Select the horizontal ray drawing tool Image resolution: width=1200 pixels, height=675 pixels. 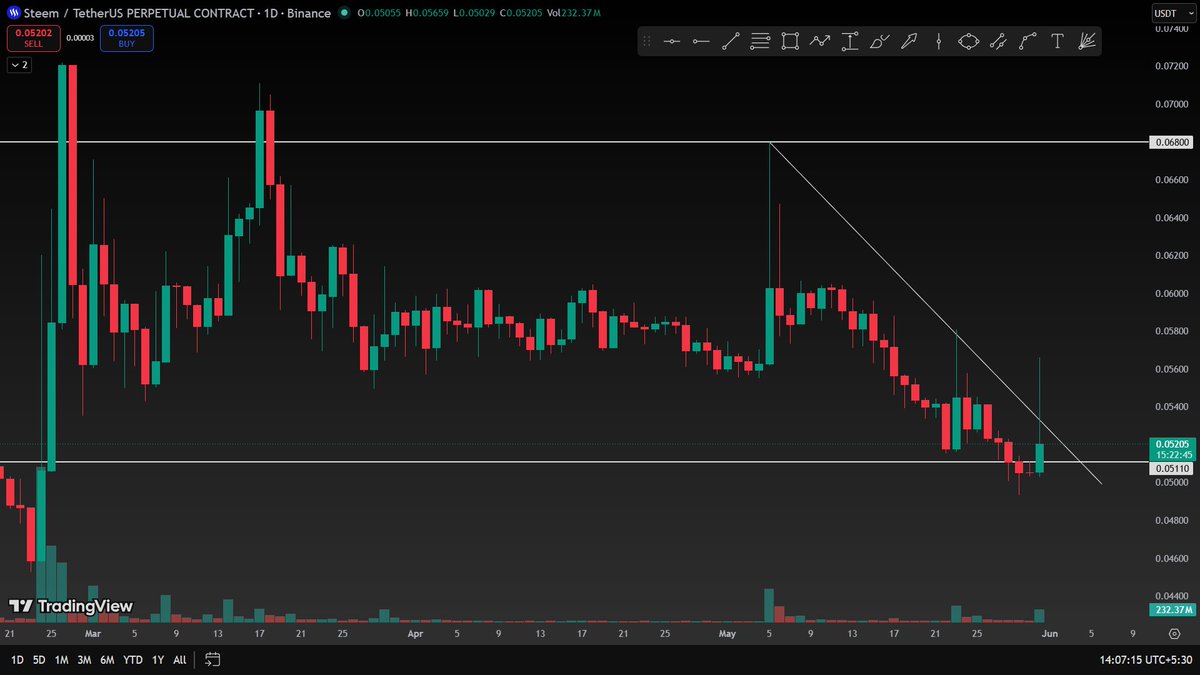[x=701, y=41]
